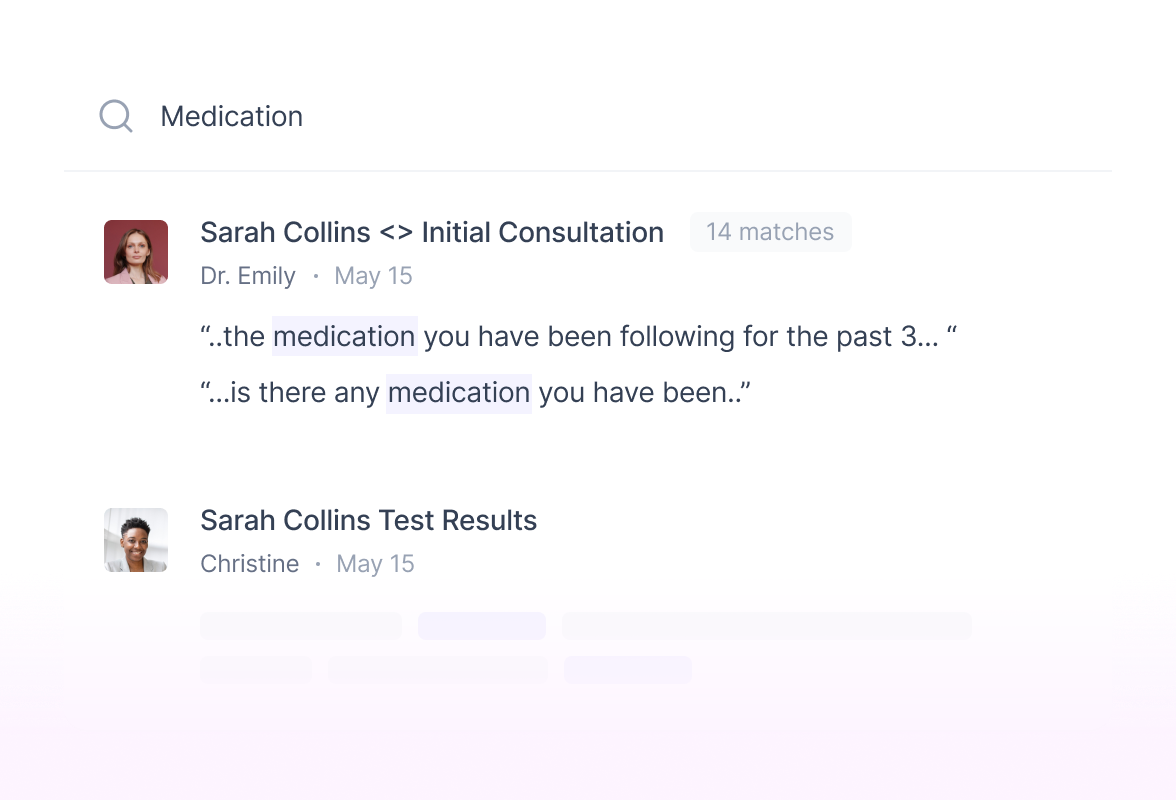The height and width of the screenshot is (800, 1176).
Task: Click the purple placeholder highlight in first skeleton row
Action: pos(482,626)
